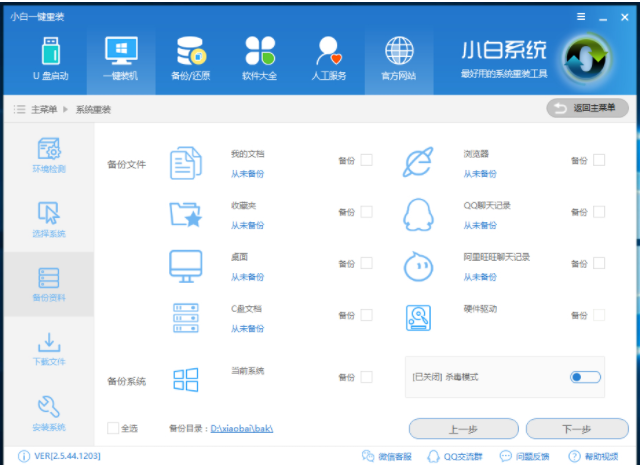
Task: Click the hamburger menu icon in title bar
Action: pos(581,17)
